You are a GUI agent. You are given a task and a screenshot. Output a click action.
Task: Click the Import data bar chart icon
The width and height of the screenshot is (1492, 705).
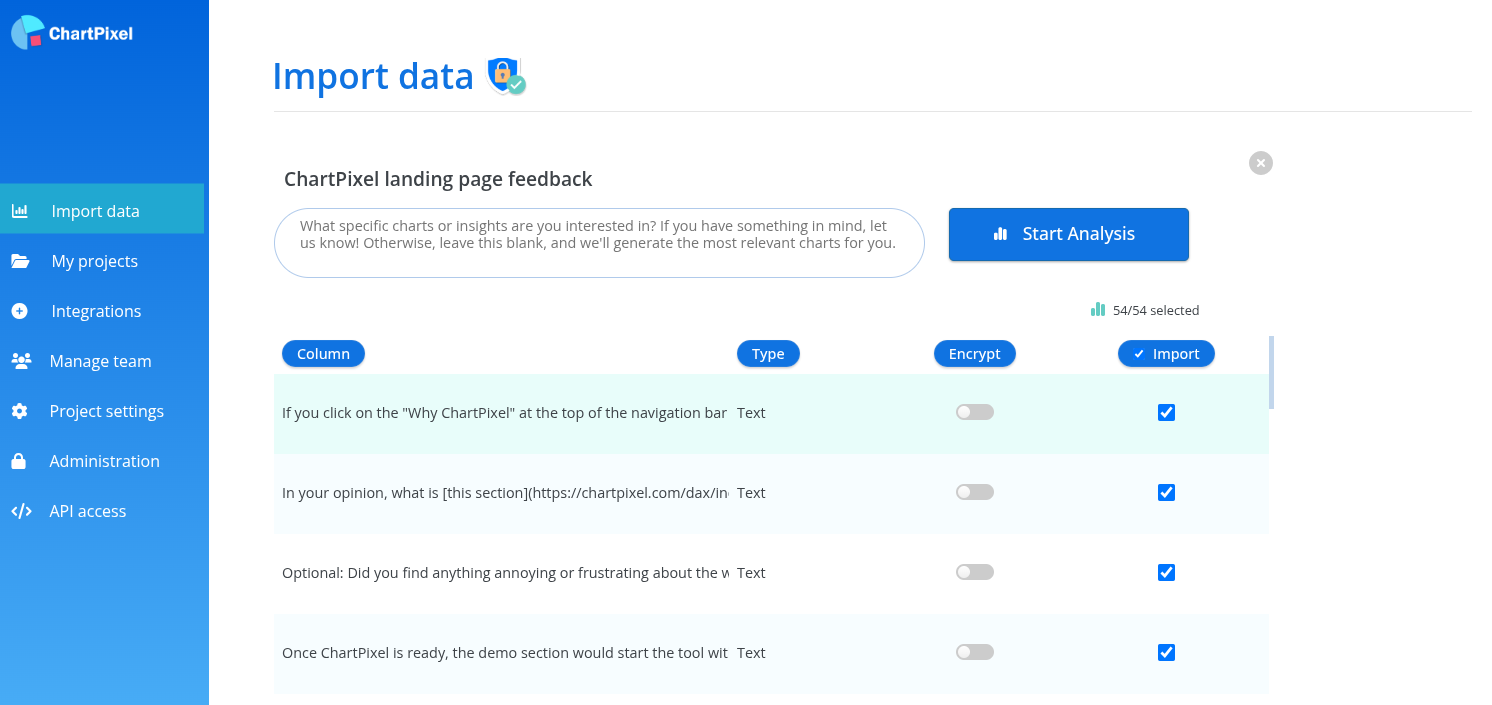point(20,211)
